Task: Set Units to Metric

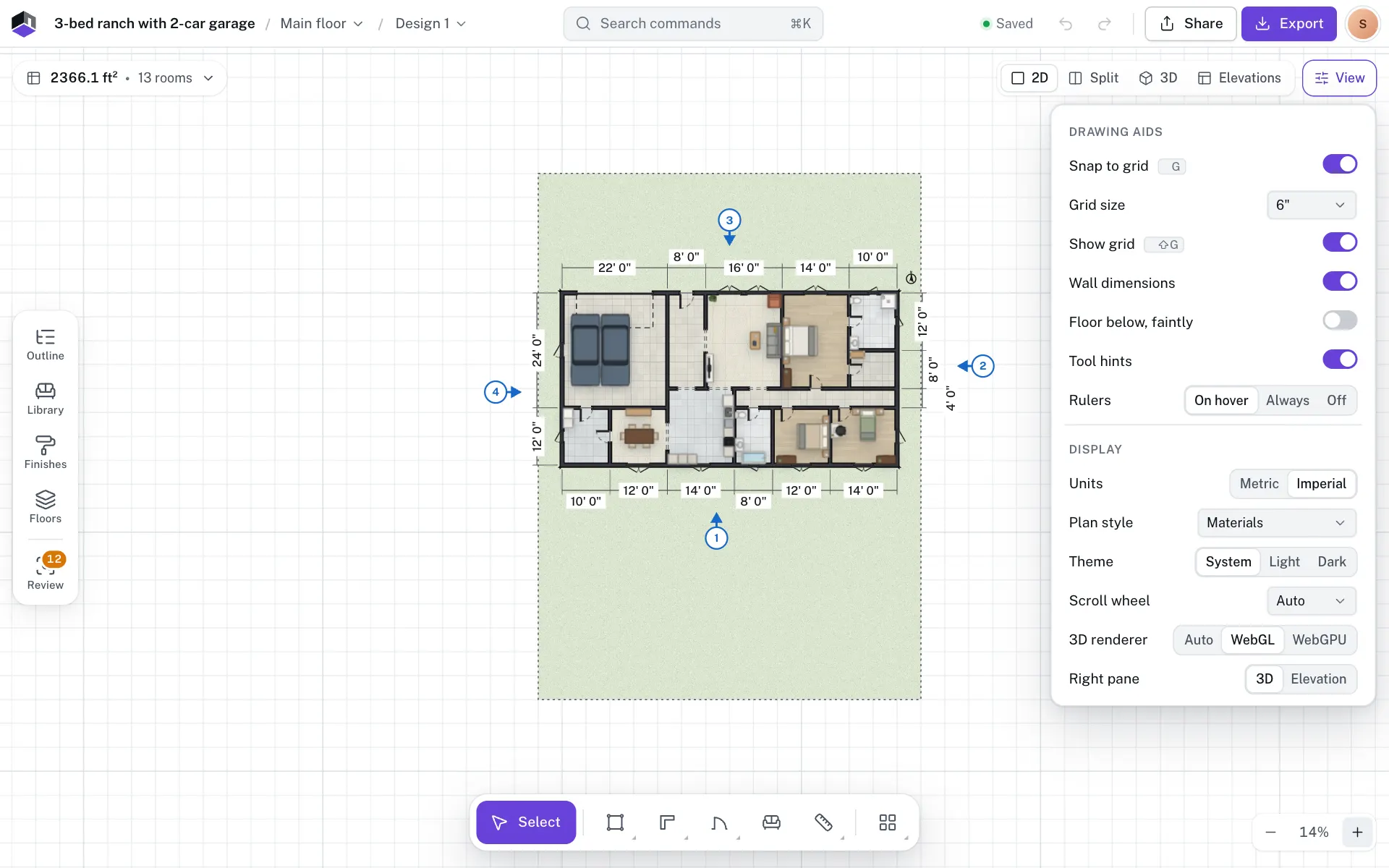Action: (1259, 484)
